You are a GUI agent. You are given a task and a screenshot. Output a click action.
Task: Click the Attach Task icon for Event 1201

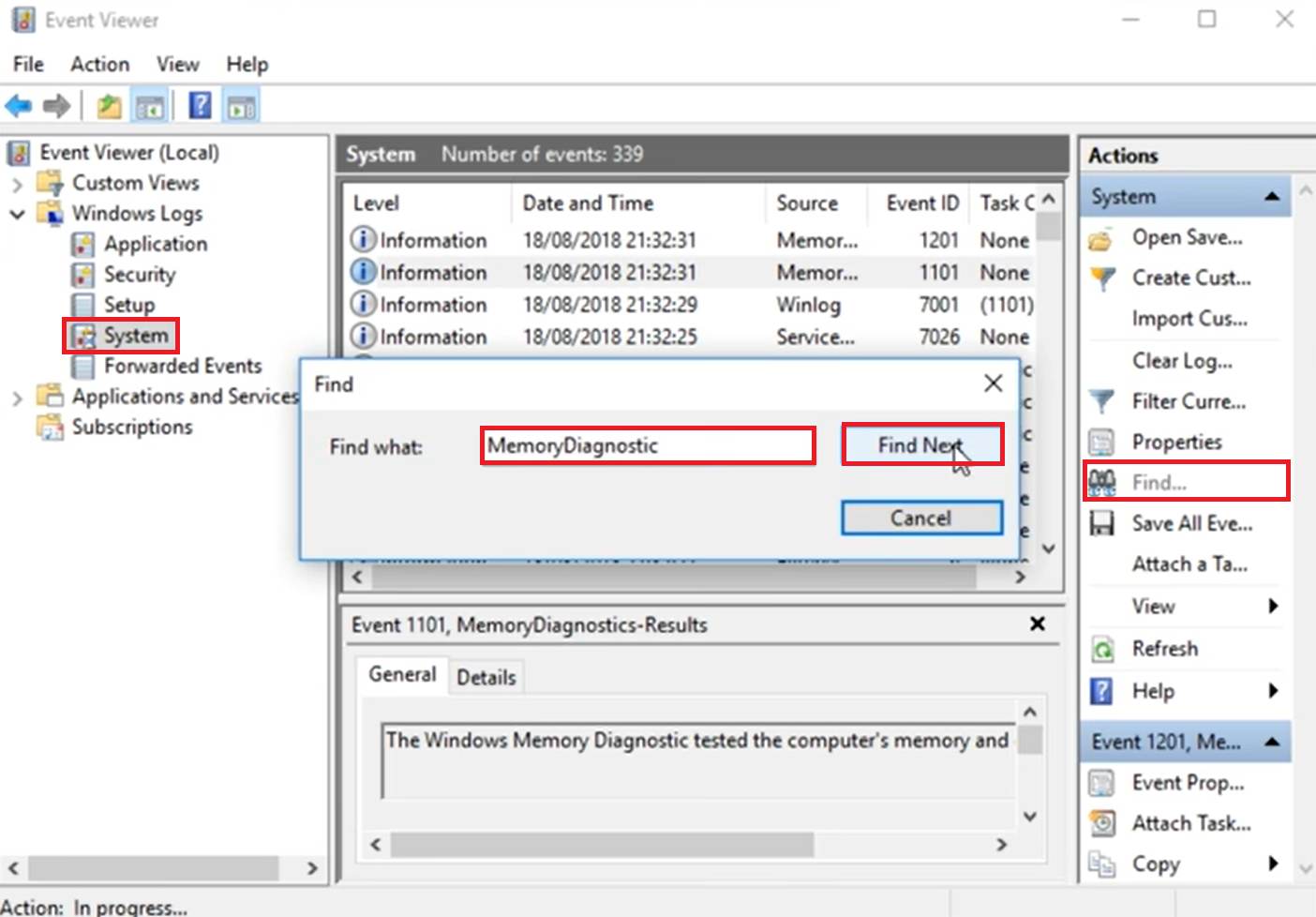pos(1101,822)
